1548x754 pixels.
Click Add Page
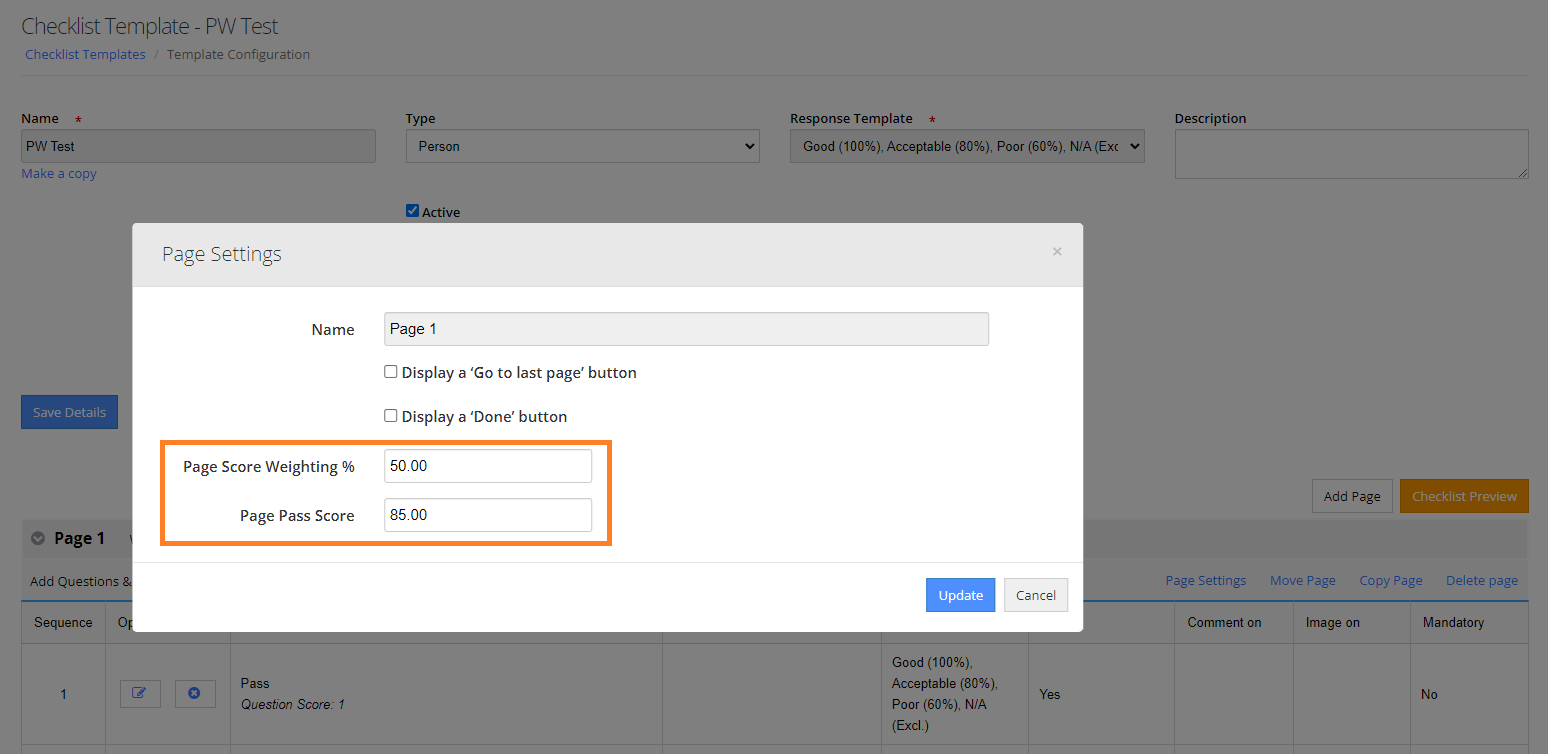click(x=1352, y=495)
